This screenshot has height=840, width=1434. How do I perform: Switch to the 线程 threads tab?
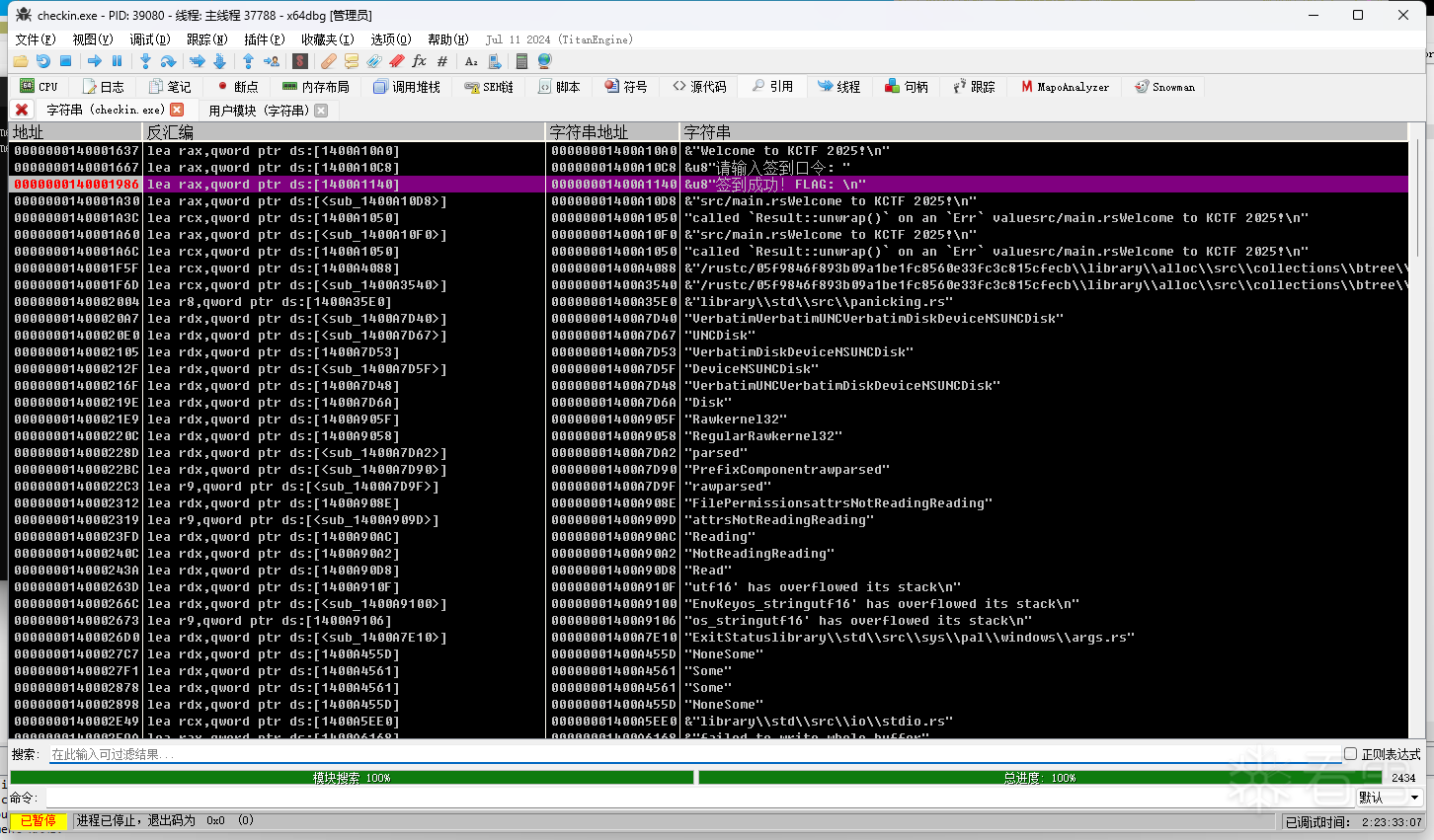[x=839, y=87]
